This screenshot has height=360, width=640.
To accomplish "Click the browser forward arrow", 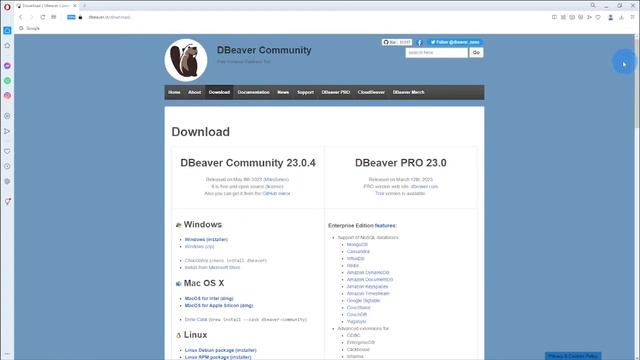I will click(x=31, y=17).
